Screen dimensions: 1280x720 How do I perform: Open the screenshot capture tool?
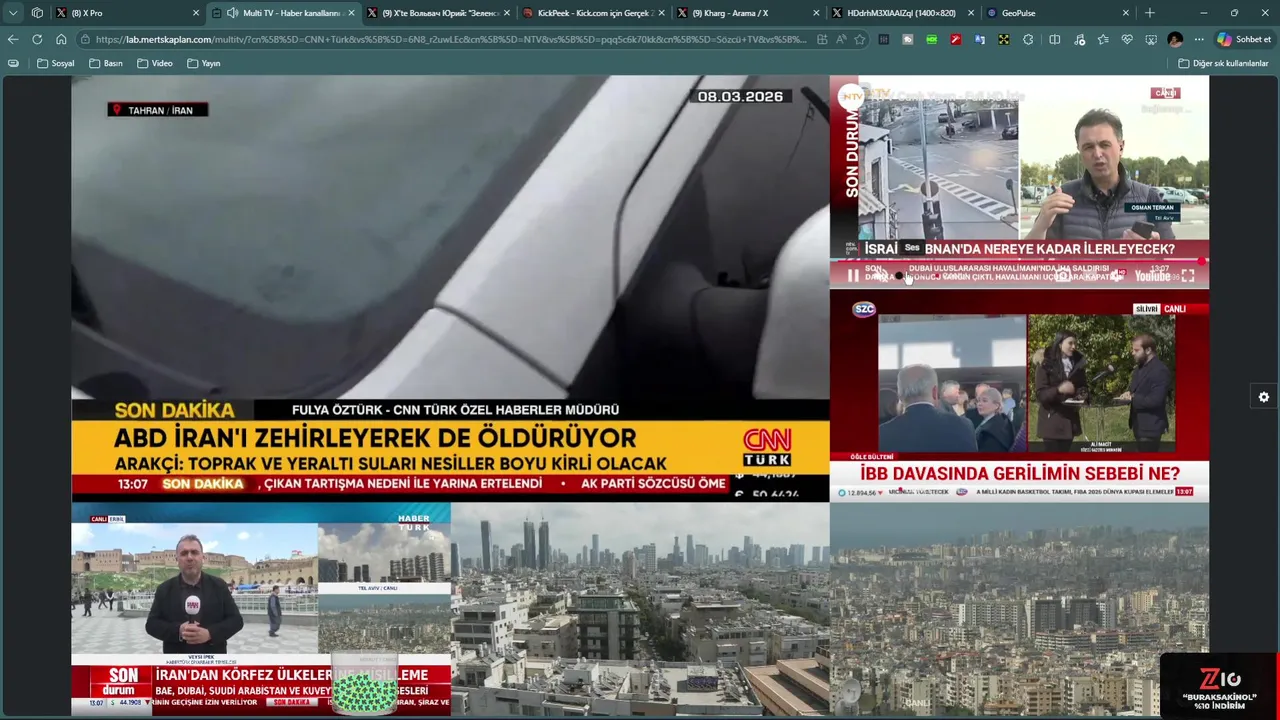[x=1151, y=39]
